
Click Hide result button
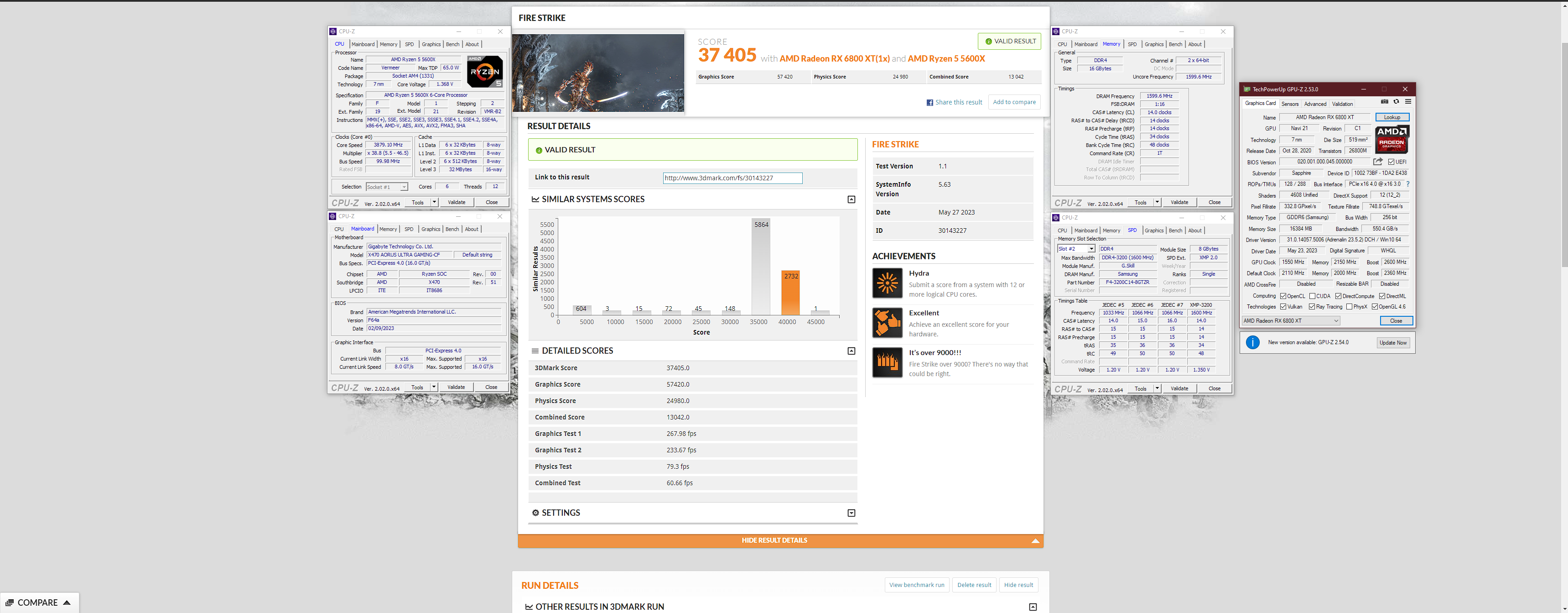1018,585
